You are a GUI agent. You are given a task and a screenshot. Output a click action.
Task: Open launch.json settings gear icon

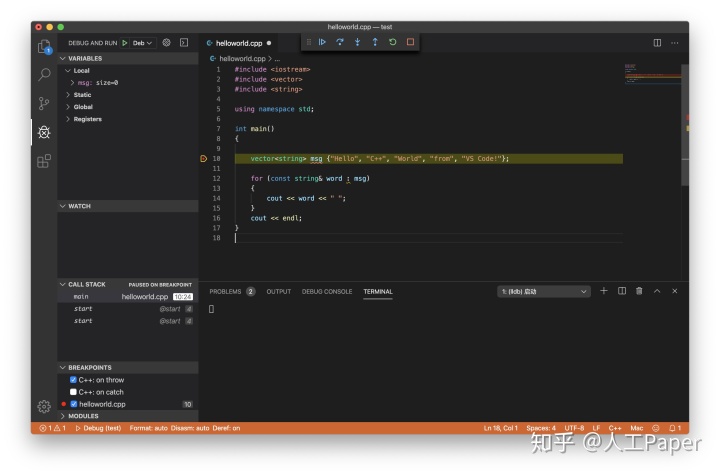166,43
